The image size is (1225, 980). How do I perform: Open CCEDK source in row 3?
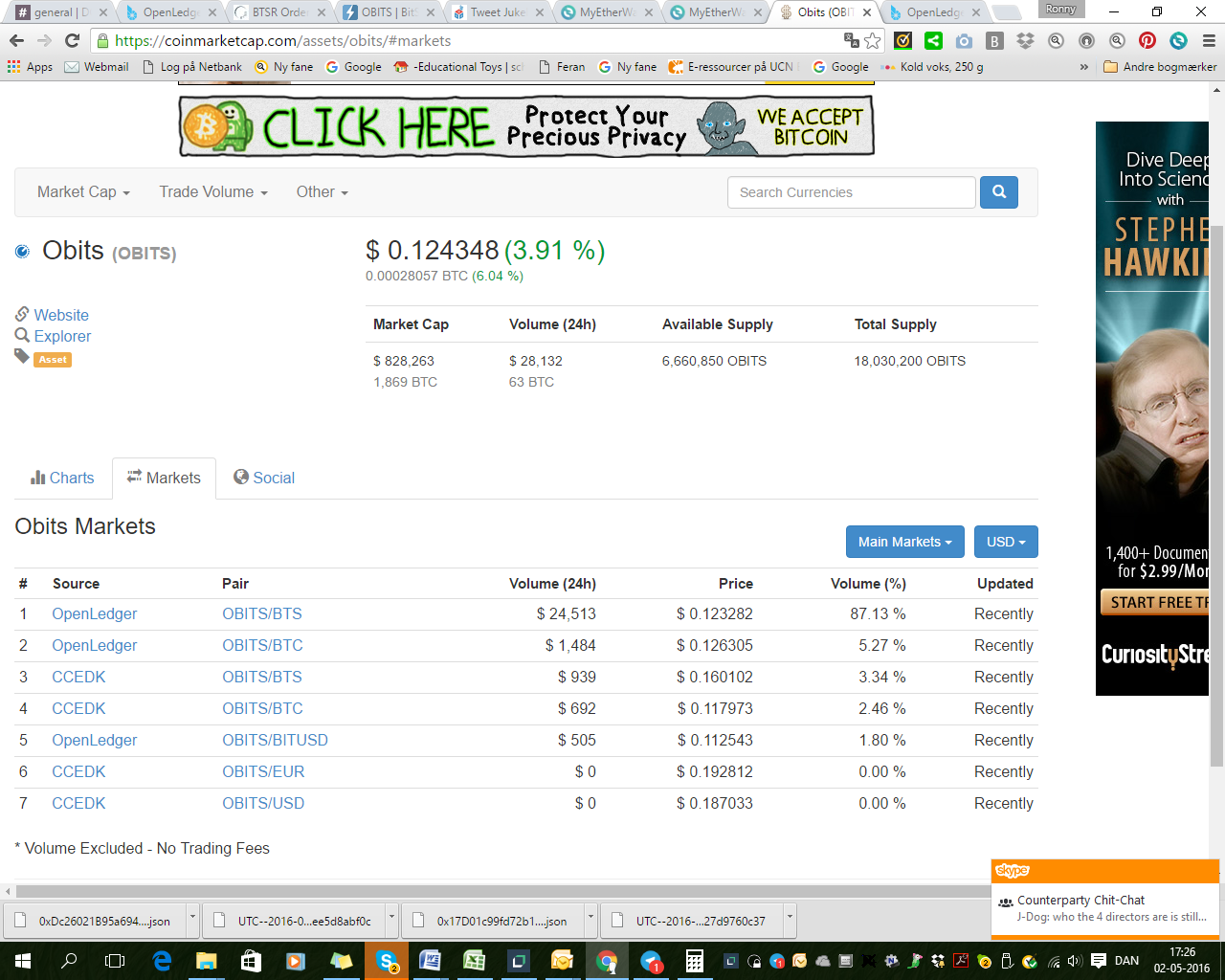[x=78, y=677]
